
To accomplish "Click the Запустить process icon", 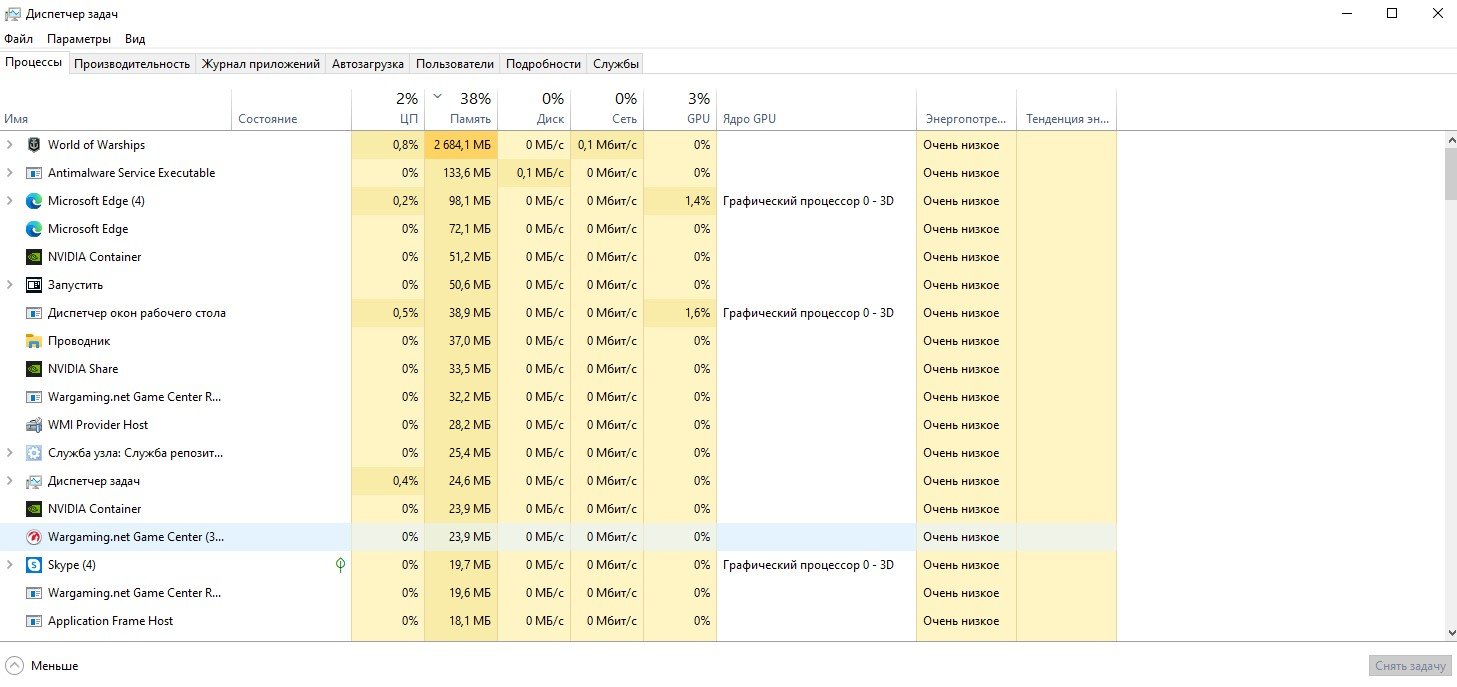I will tap(33, 285).
